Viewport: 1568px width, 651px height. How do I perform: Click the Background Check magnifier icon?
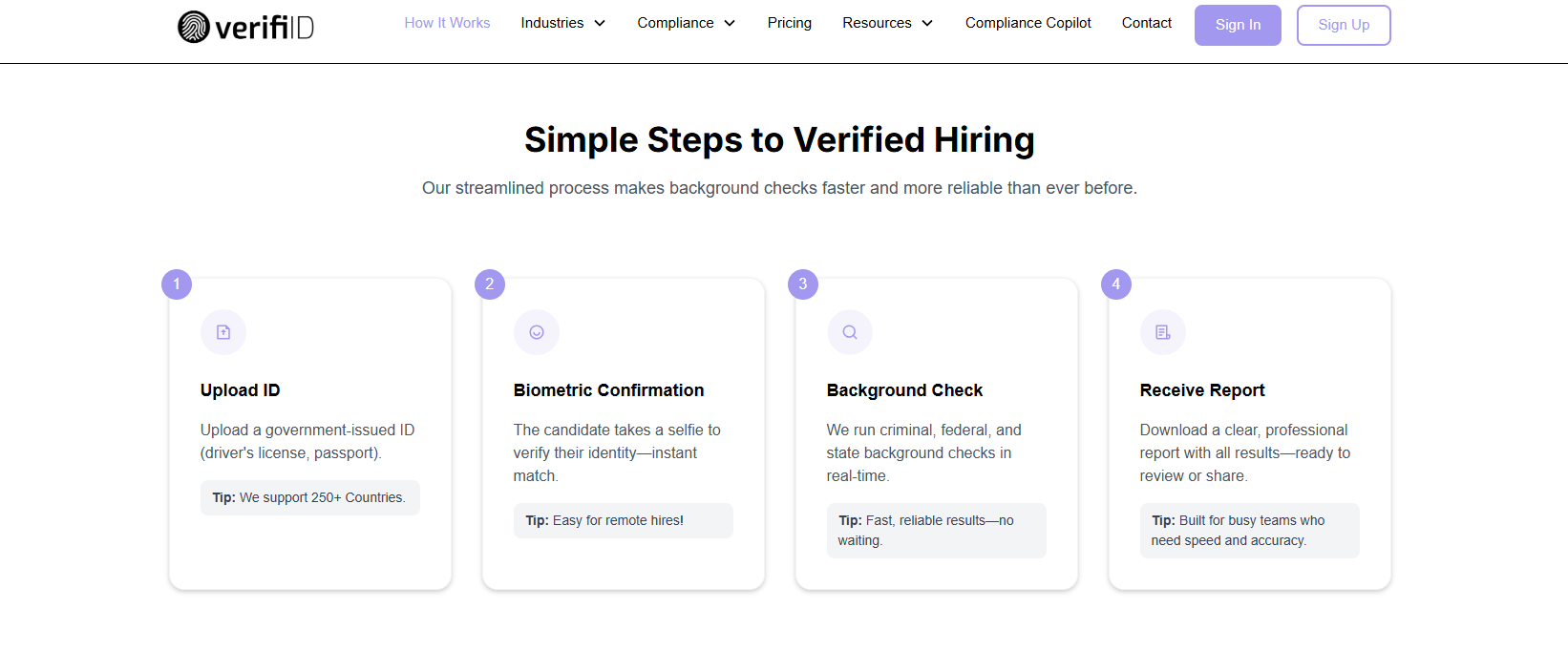[850, 332]
